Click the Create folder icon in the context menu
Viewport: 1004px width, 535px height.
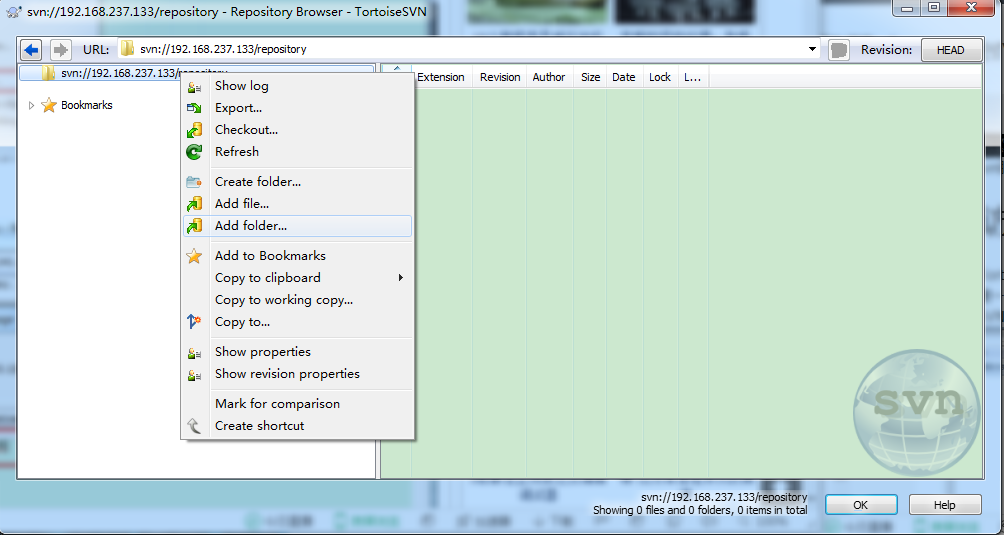point(194,182)
